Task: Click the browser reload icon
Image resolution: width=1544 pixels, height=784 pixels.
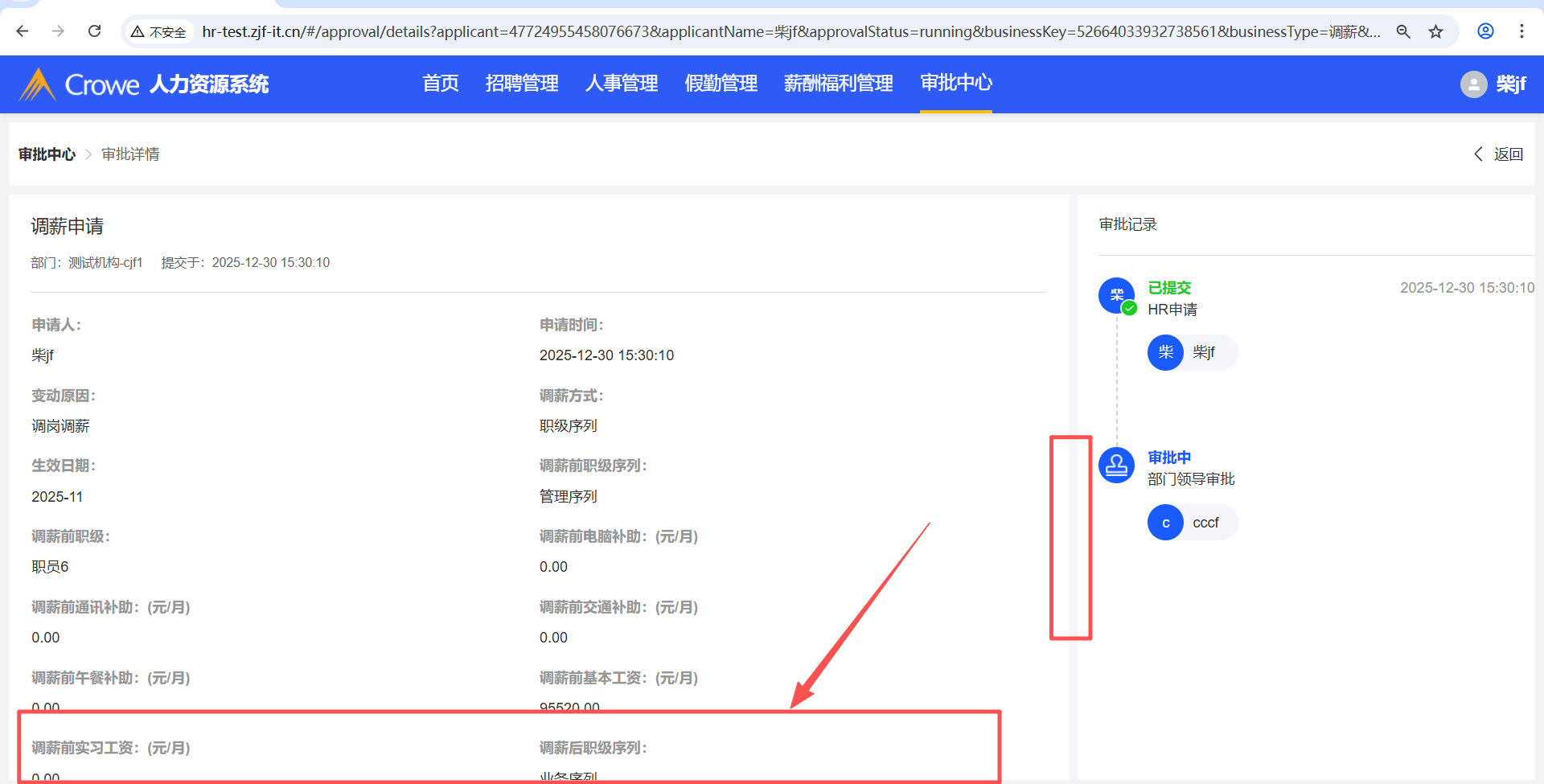Action: (94, 31)
